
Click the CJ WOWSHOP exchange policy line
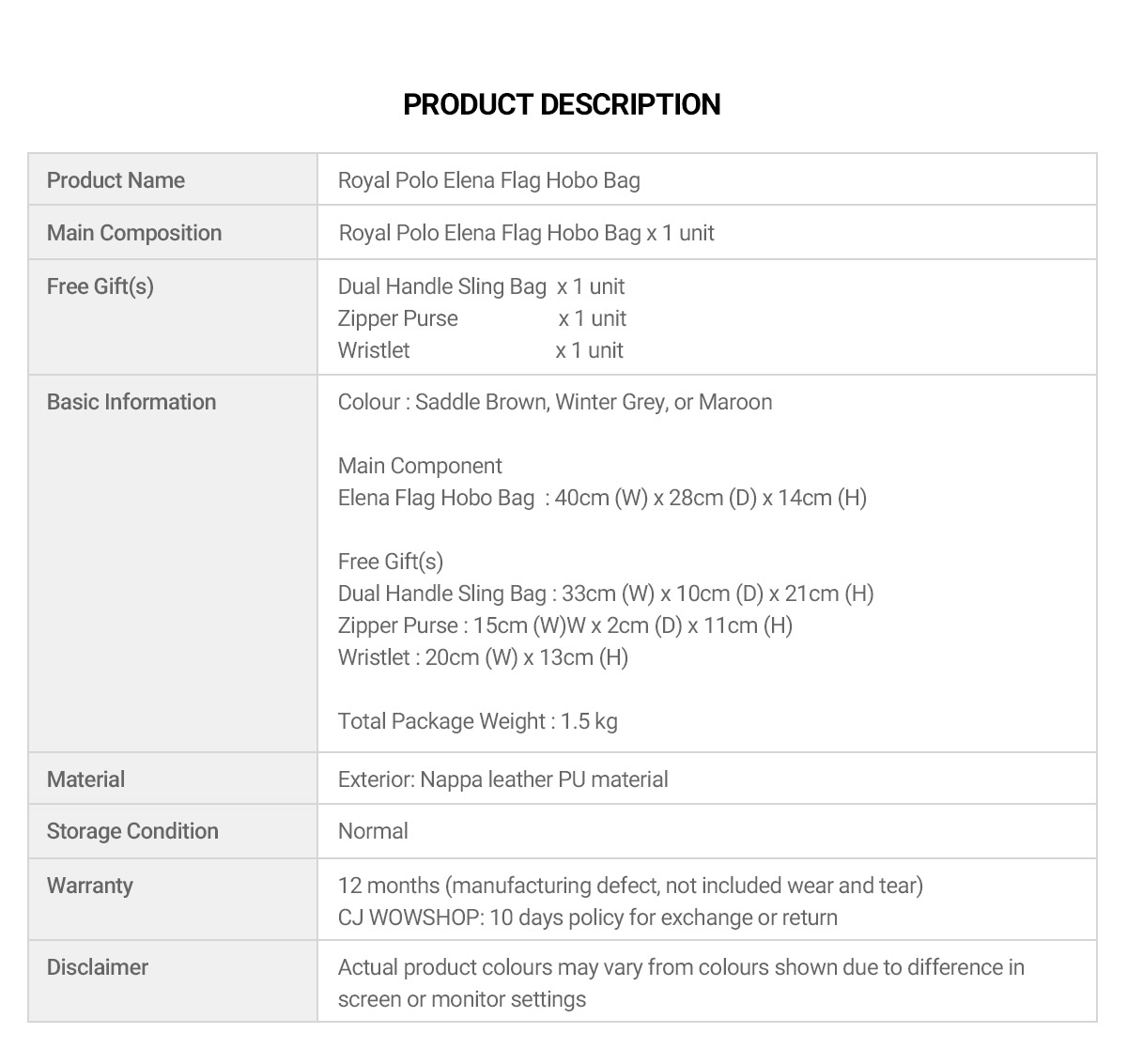point(588,918)
